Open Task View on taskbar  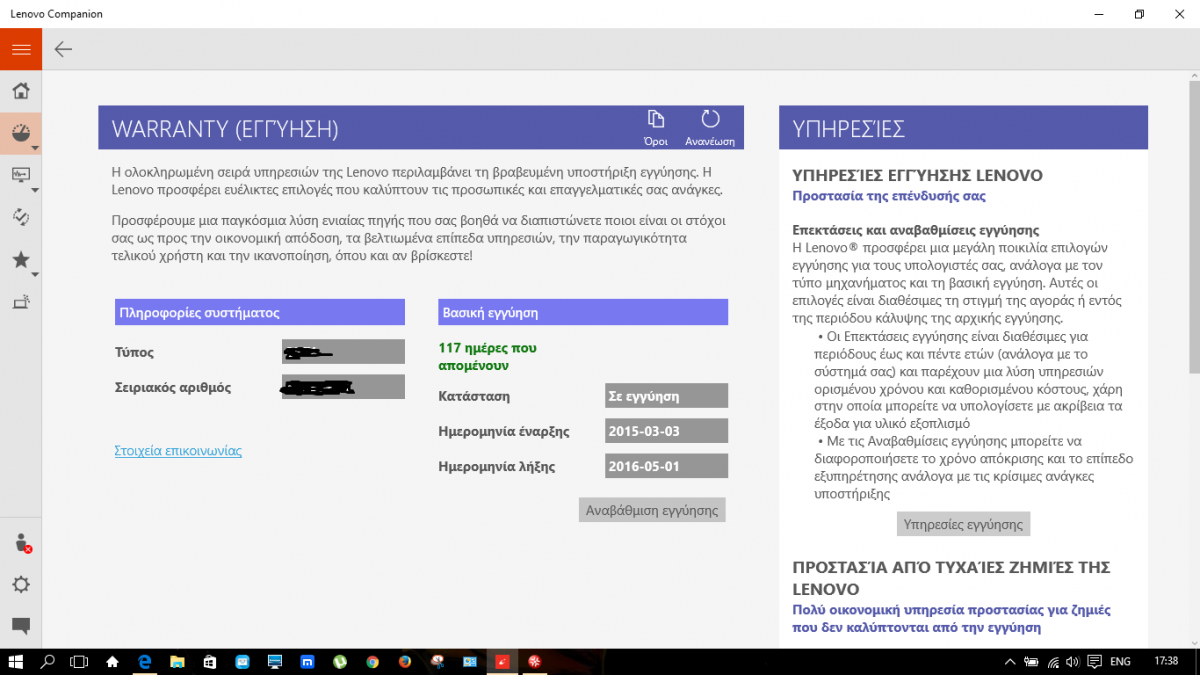click(x=79, y=661)
